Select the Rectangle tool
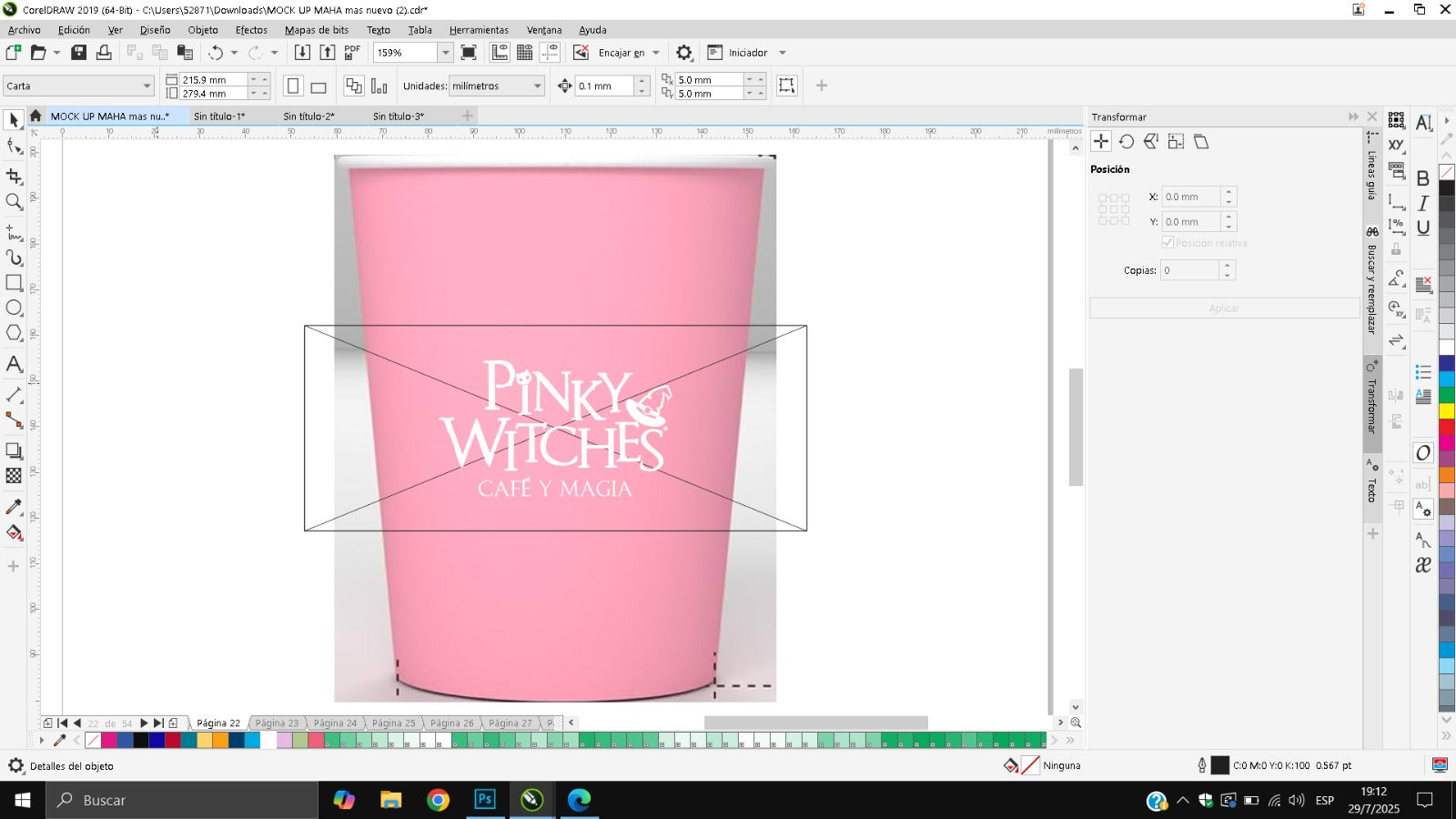 [14, 283]
